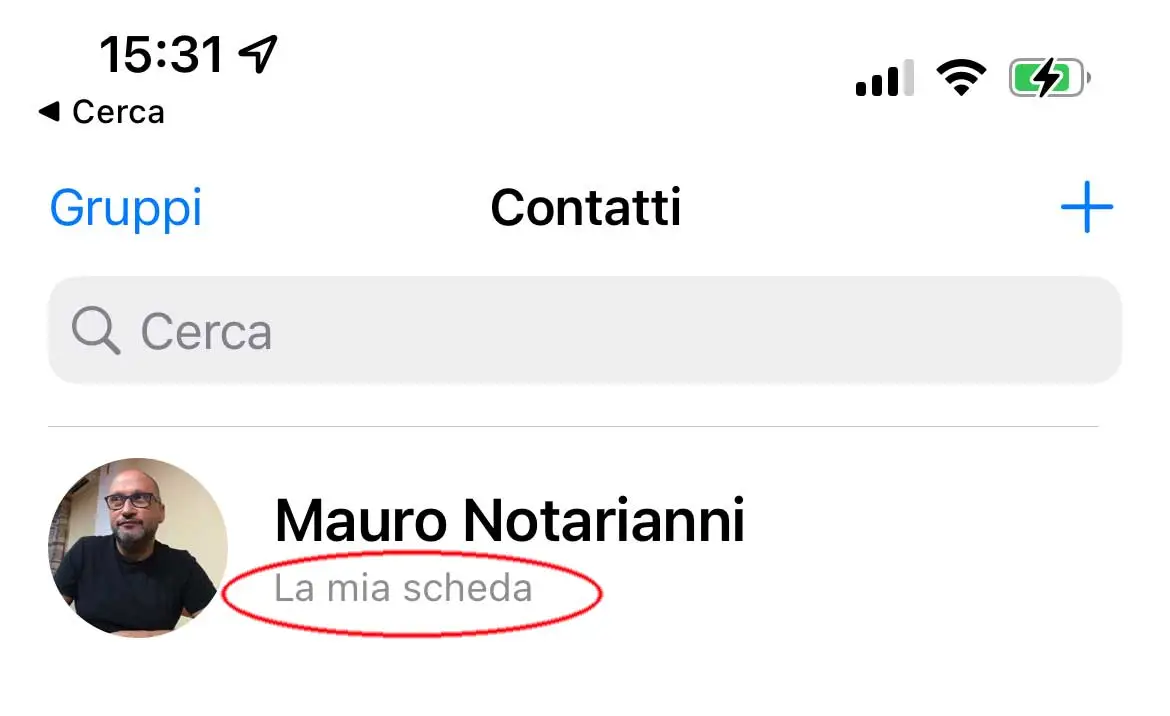Tap the Contatti title
Image resolution: width=1170 pixels, height=716 pixels.
pyautogui.click(x=586, y=208)
